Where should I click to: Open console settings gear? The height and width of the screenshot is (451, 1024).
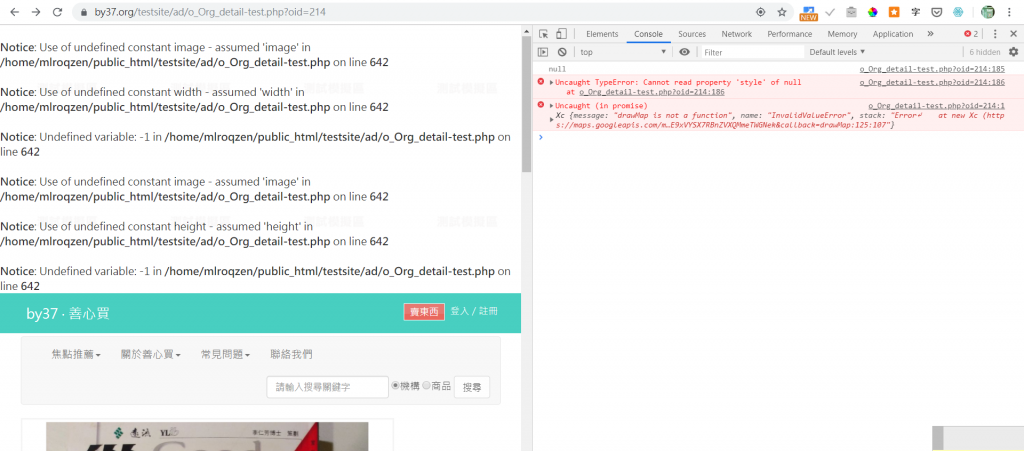point(1013,52)
